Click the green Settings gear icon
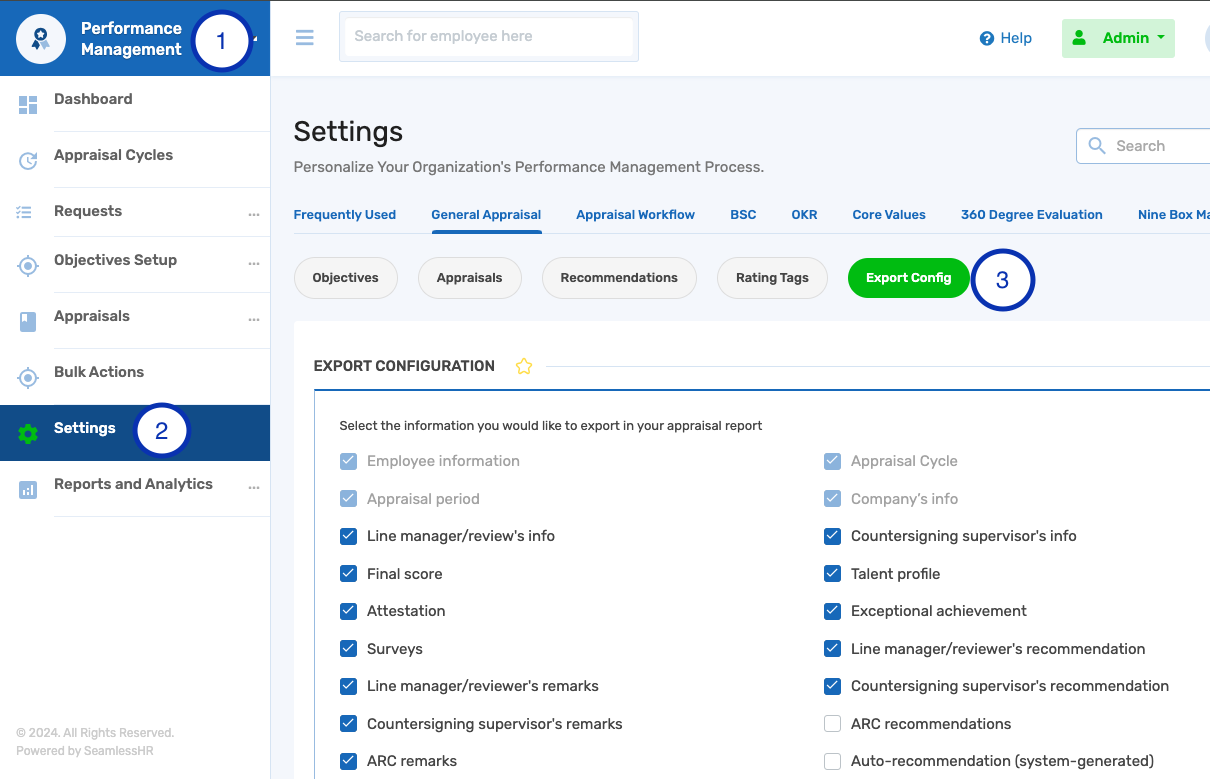Screen dimensions: 1210x779 click(x=28, y=434)
